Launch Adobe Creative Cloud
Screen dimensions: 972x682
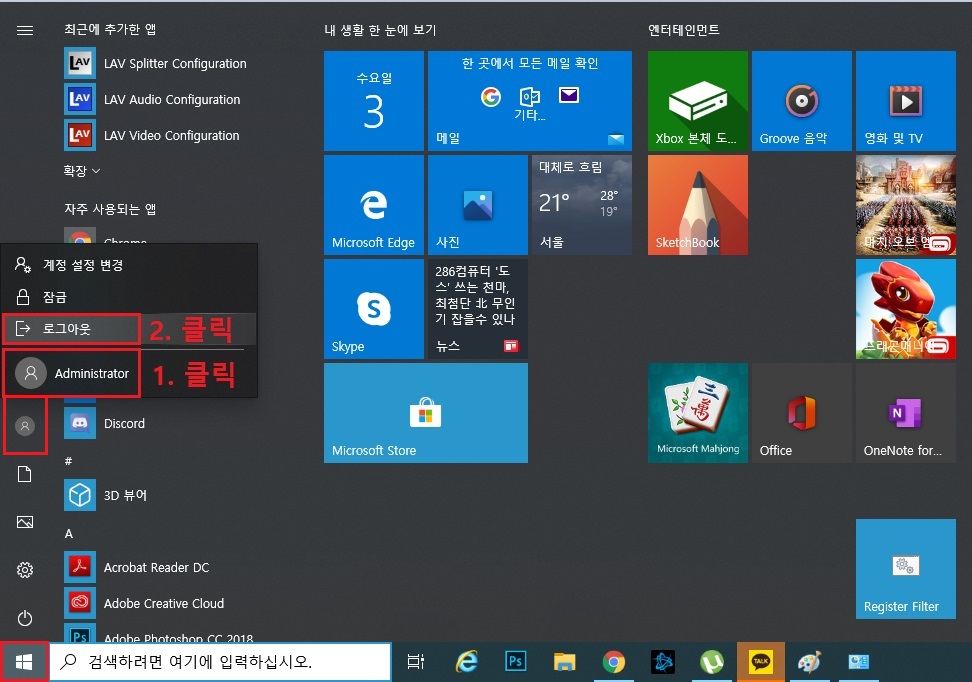tap(144, 603)
